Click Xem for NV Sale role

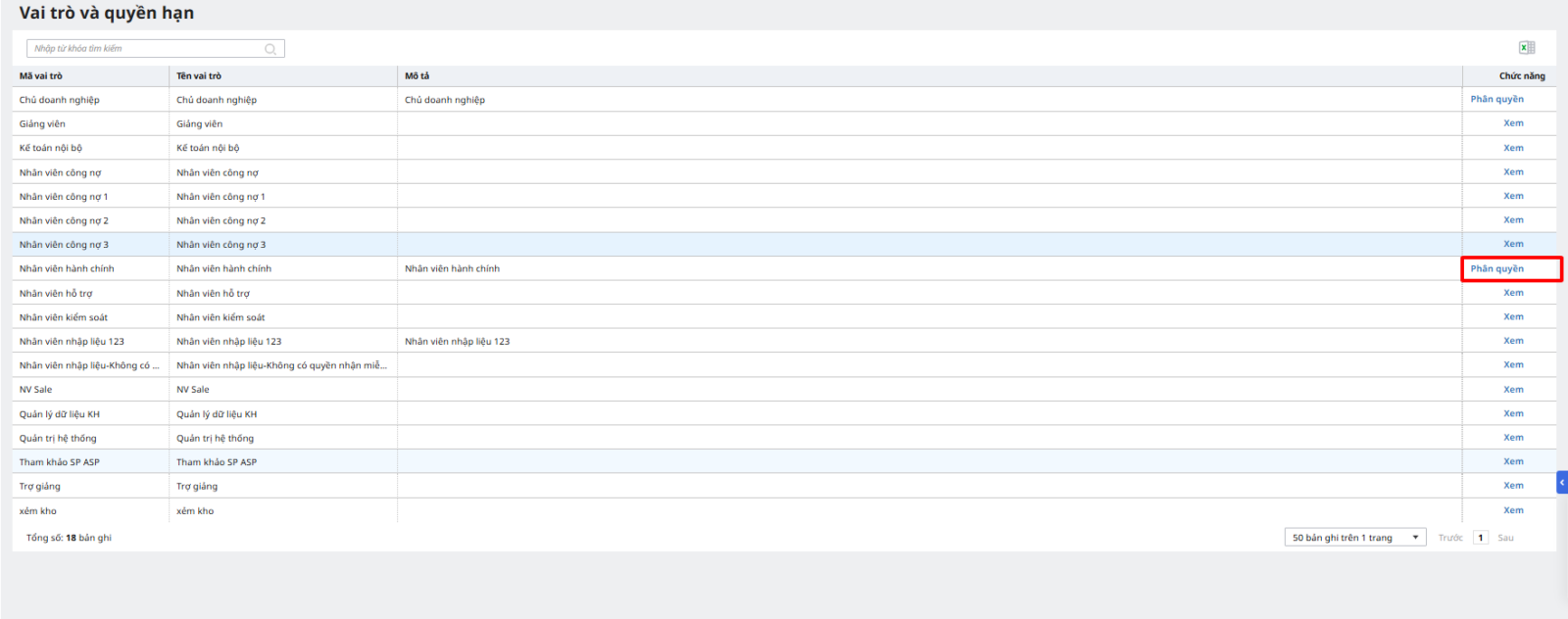pyautogui.click(x=1513, y=390)
